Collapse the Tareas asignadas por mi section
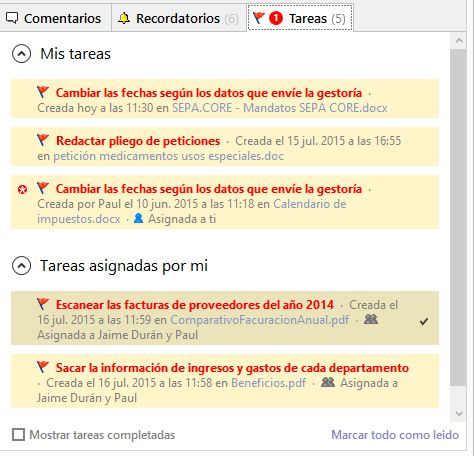This screenshot has width=474, height=456. pyautogui.click(x=21, y=266)
